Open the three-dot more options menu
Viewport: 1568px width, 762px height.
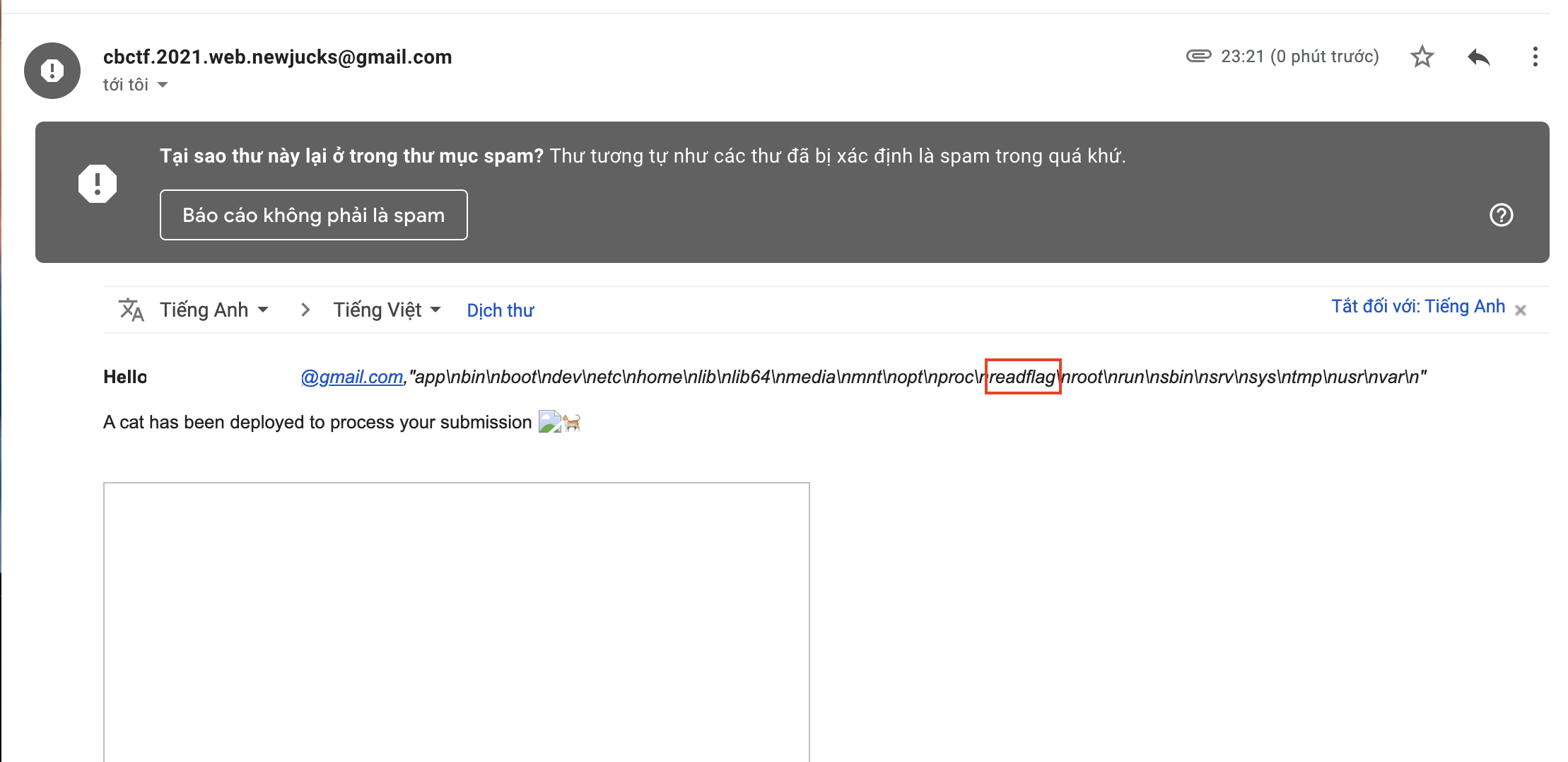(x=1535, y=57)
